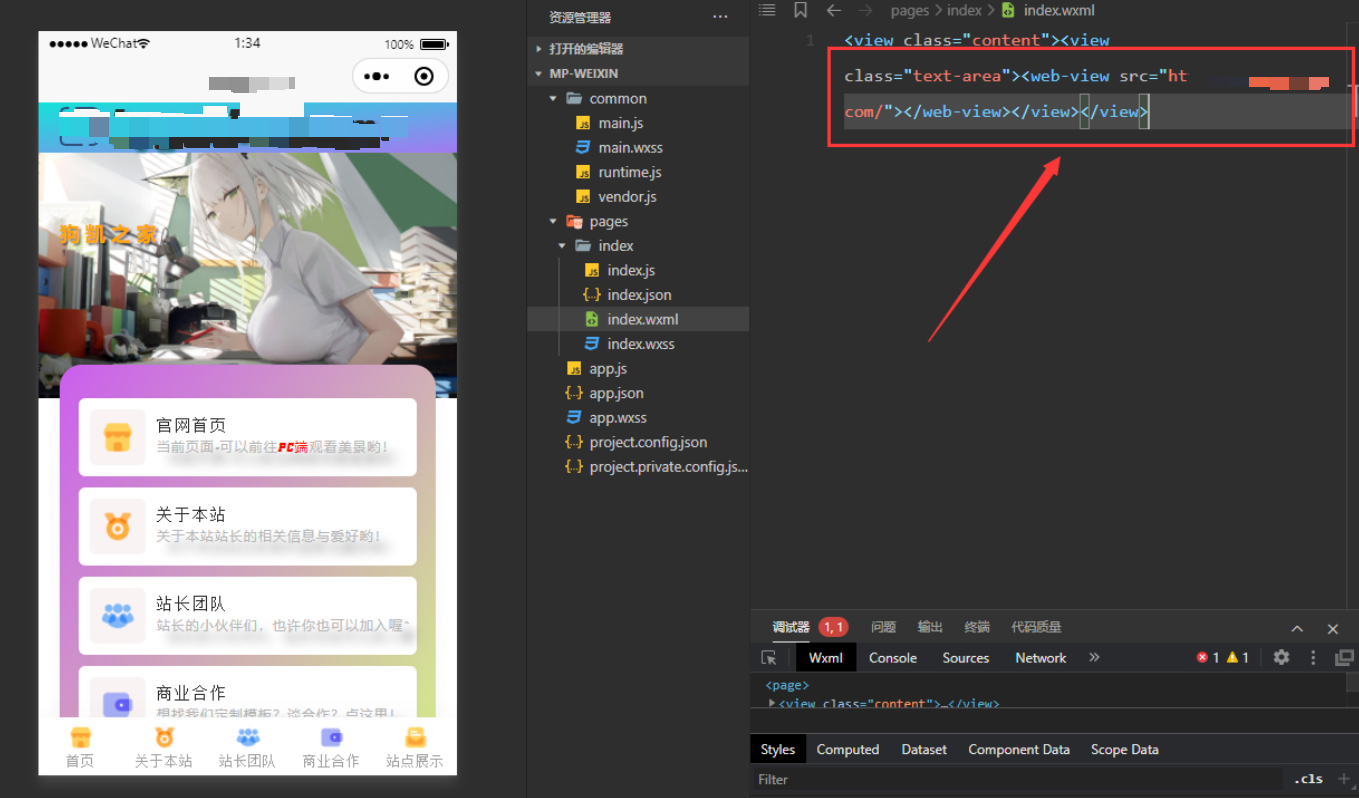Click the red error count indicator
1359x798 pixels.
(x=1208, y=658)
